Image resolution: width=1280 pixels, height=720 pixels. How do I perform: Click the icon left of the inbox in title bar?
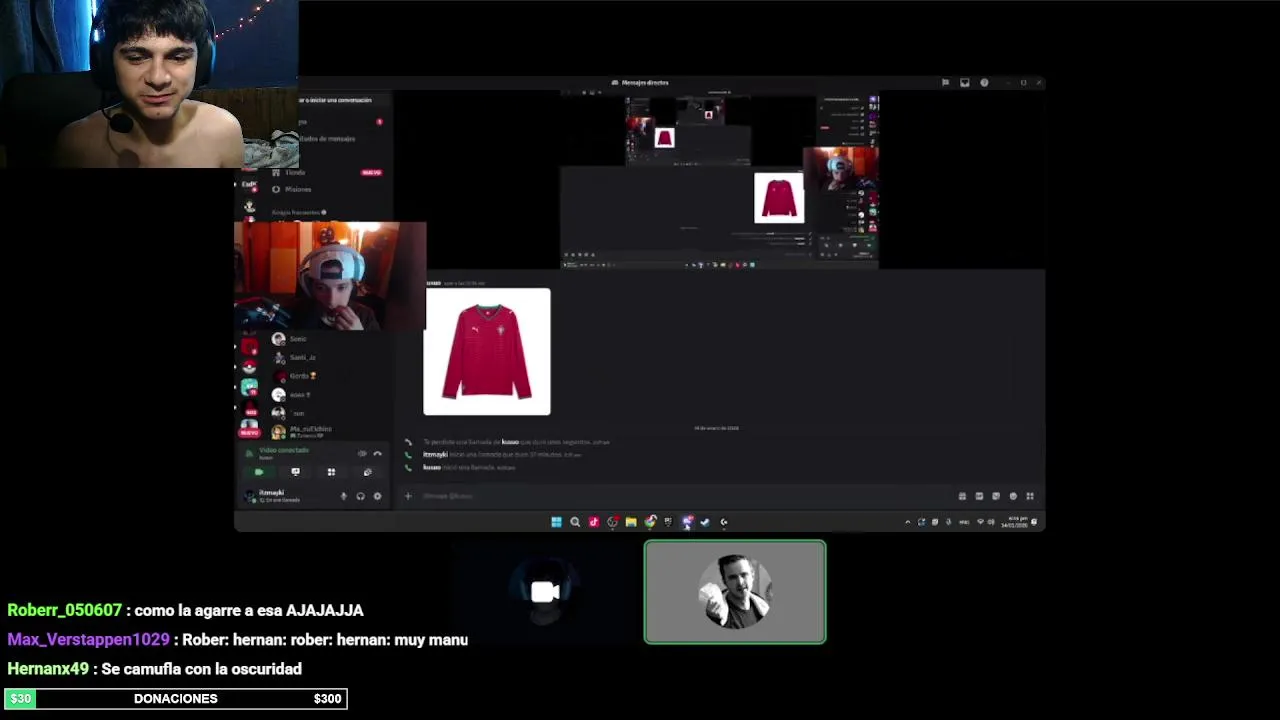point(945,83)
